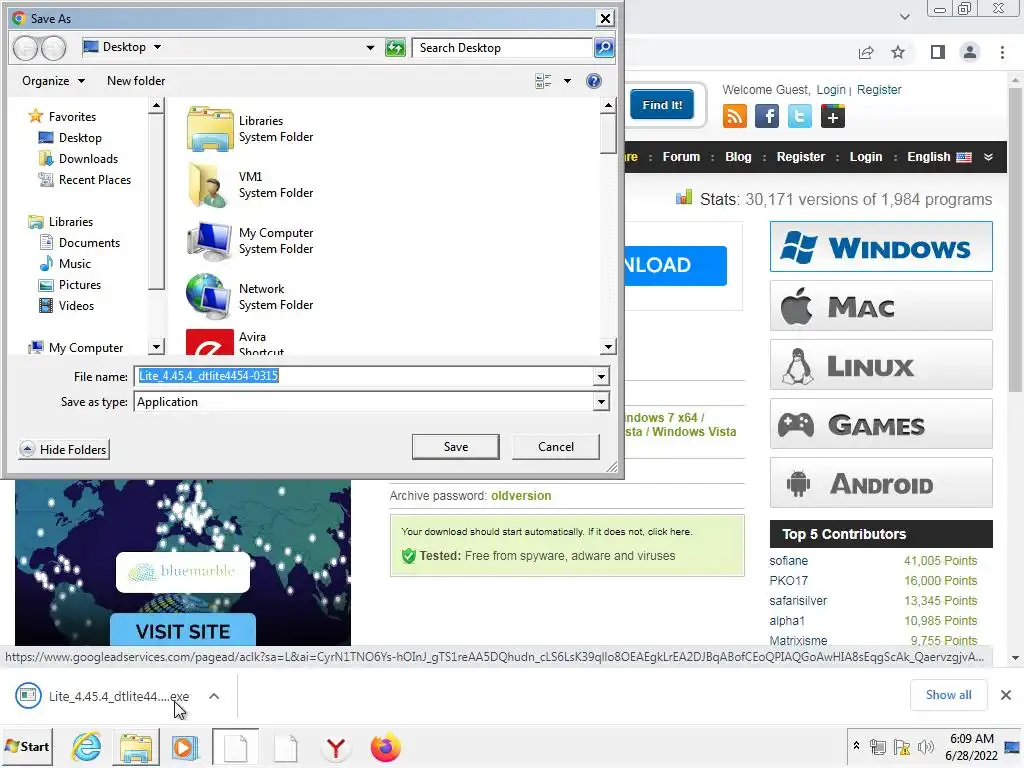Open the Save as type combo box
This screenshot has width=1024, height=768.
(x=372, y=402)
